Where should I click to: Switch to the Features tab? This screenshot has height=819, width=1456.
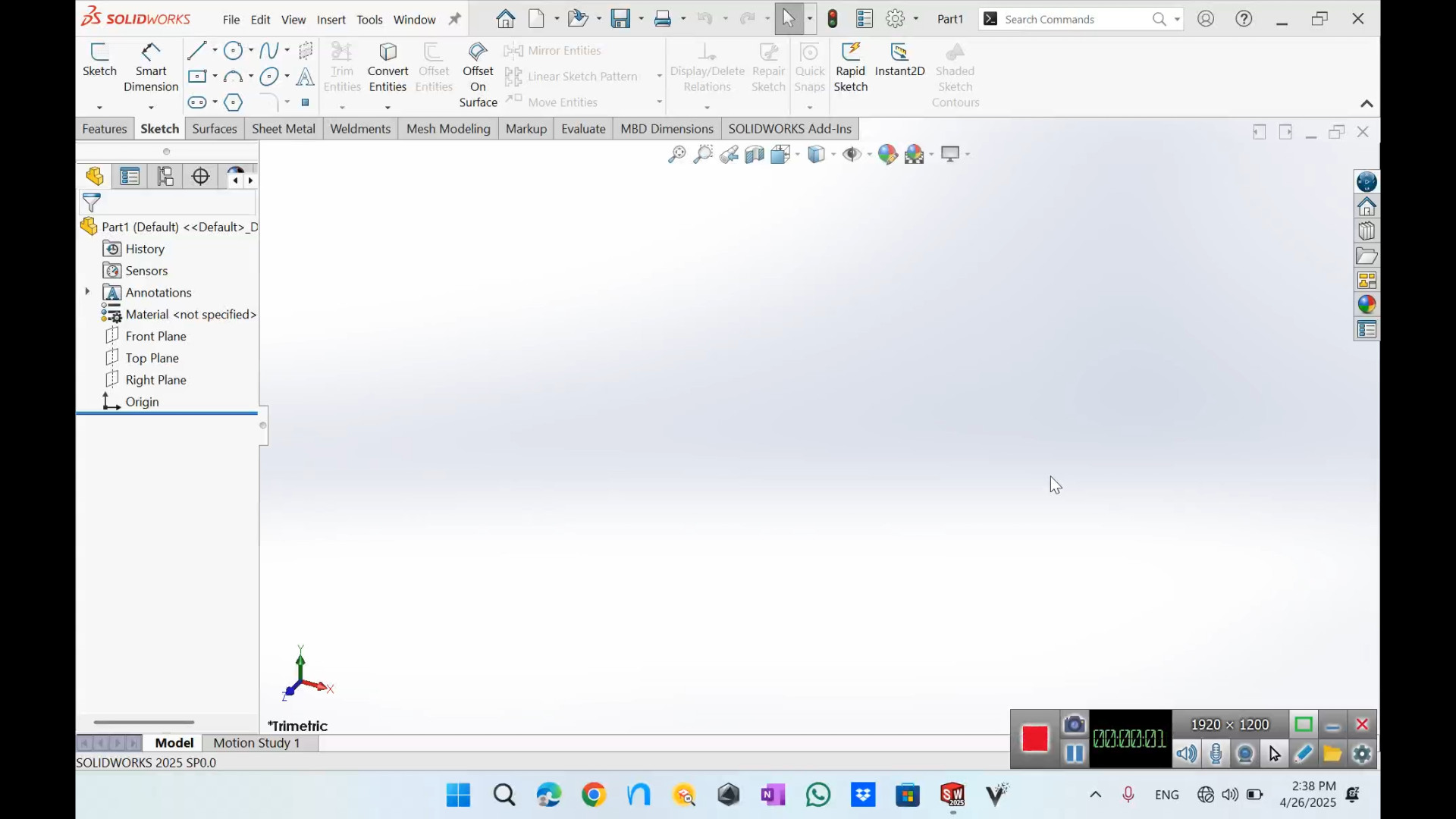pyautogui.click(x=105, y=129)
